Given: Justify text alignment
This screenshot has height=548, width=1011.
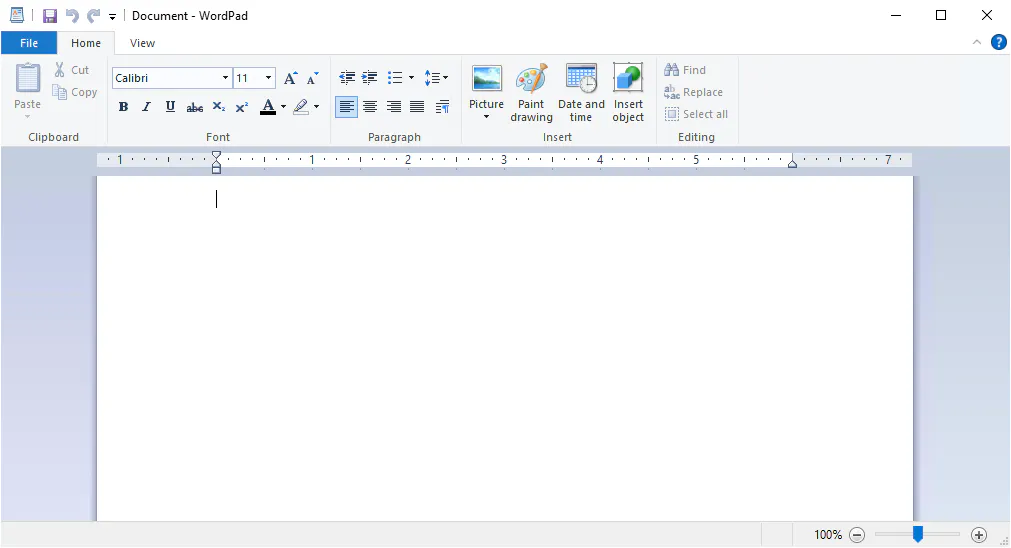Looking at the screenshot, I should coord(417,107).
